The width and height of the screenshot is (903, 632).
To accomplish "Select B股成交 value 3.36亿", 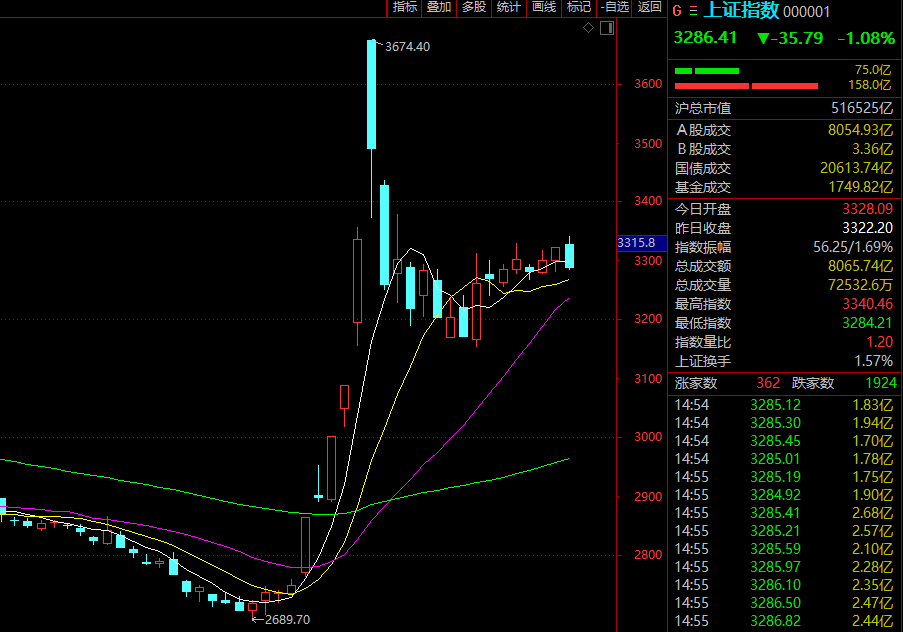I will tap(872, 149).
